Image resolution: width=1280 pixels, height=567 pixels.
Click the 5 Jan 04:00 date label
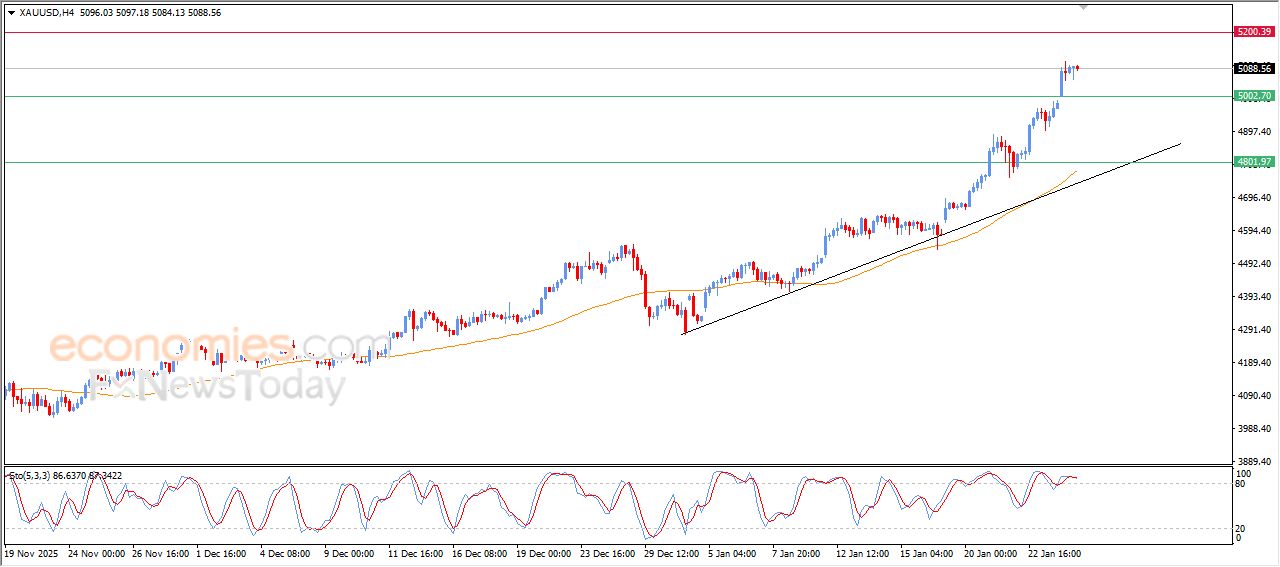click(x=732, y=552)
